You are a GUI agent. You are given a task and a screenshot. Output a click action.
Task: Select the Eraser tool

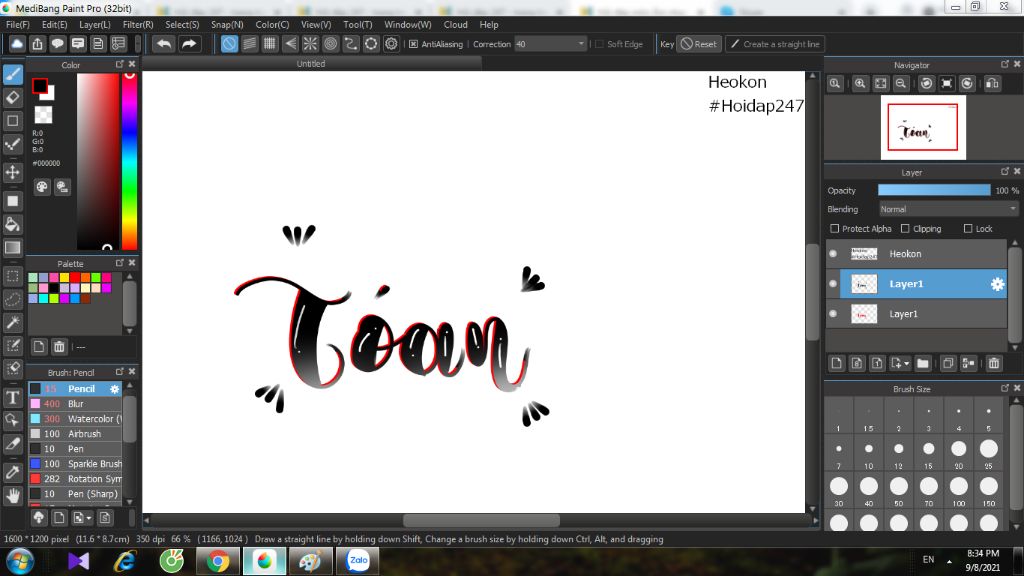pos(12,97)
